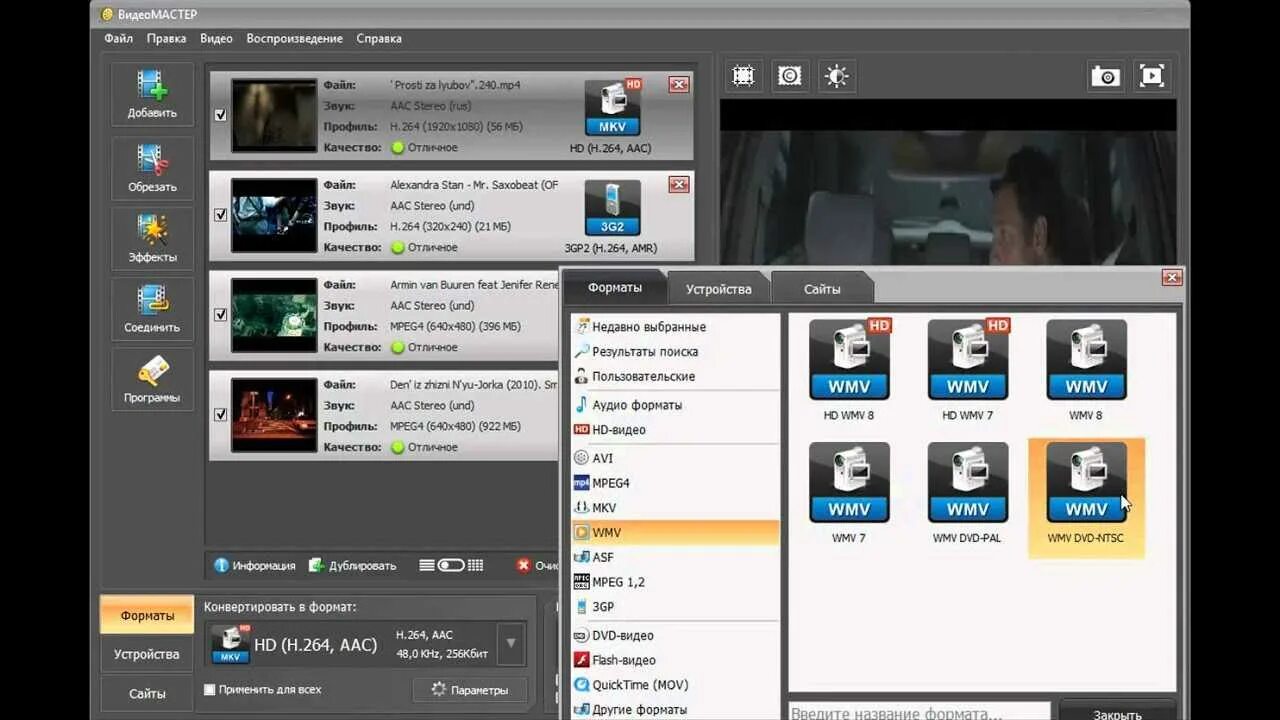Viewport: 1280px width, 720px height.
Task: Toggle checkbox of Alexandra Stan file
Action: (220, 215)
